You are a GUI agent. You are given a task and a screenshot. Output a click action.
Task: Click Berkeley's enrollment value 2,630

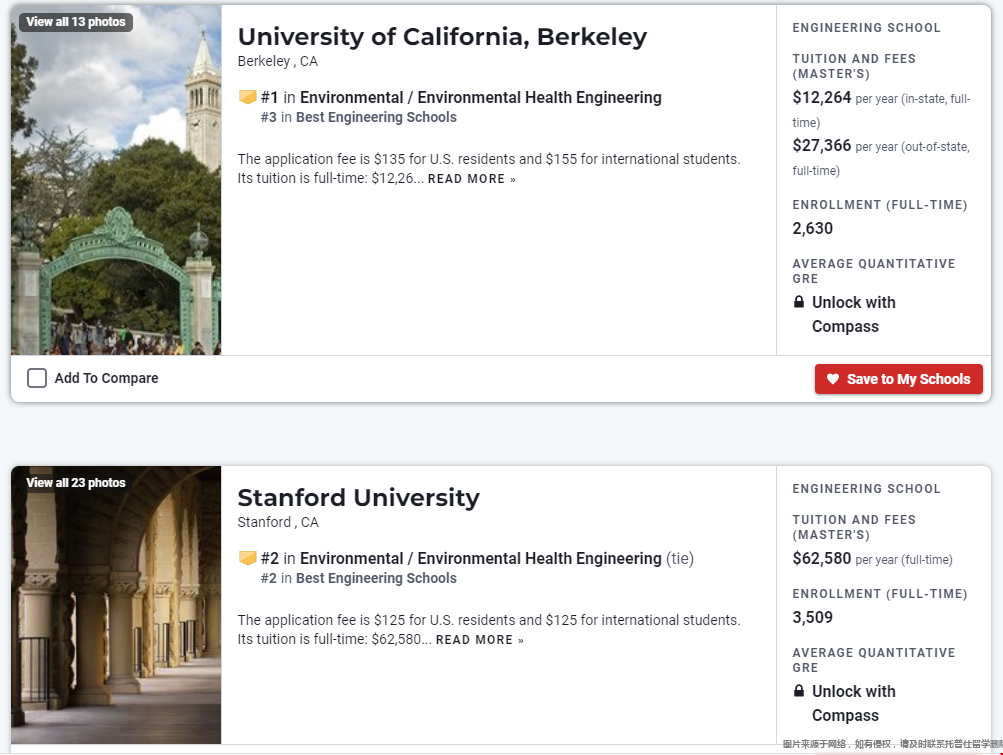(x=812, y=228)
